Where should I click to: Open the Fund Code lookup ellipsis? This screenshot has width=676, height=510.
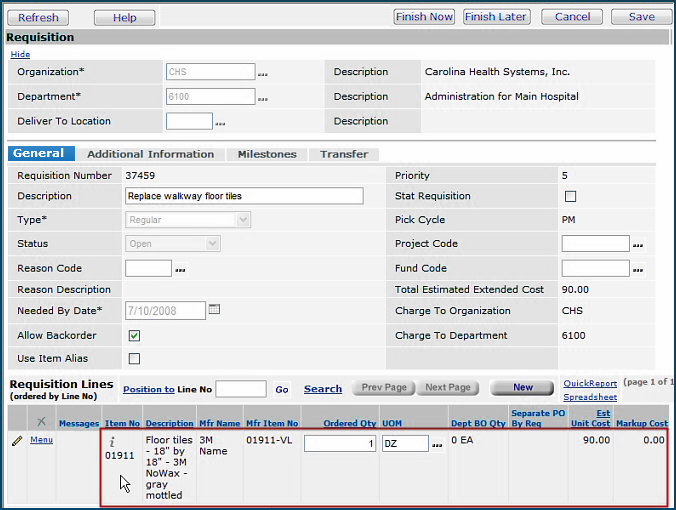tap(637, 269)
